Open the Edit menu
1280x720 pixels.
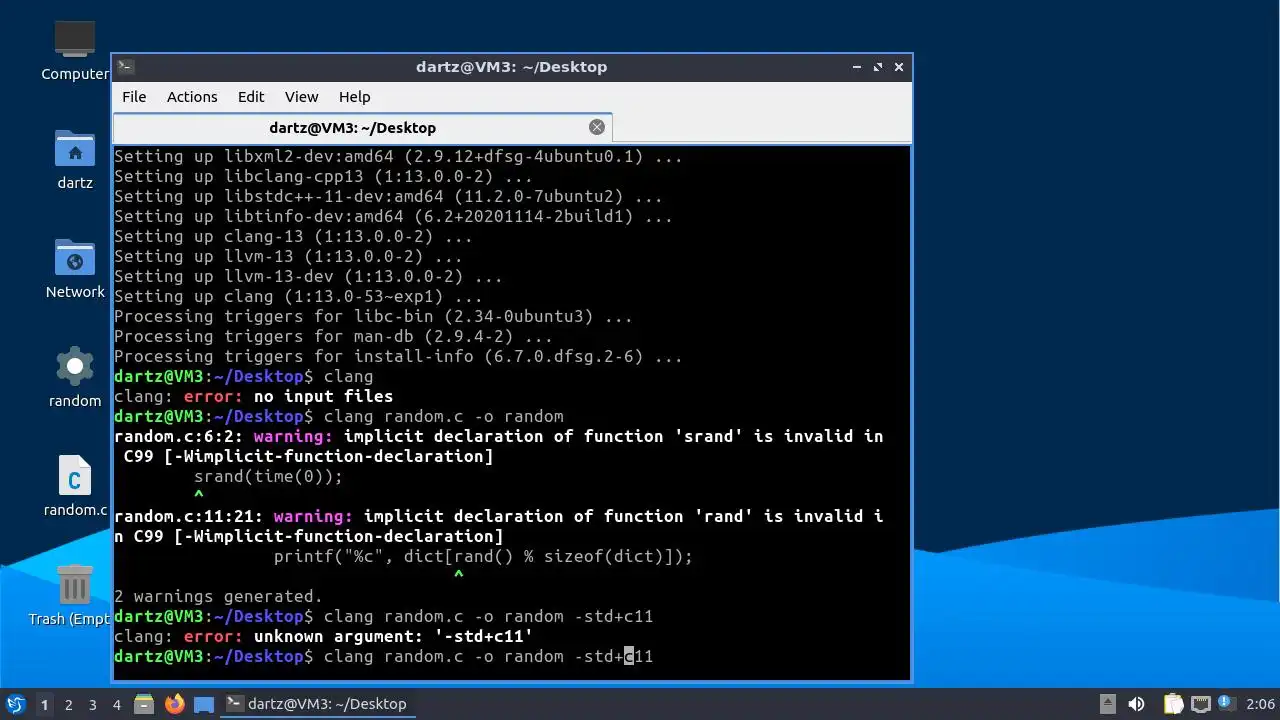click(x=251, y=97)
